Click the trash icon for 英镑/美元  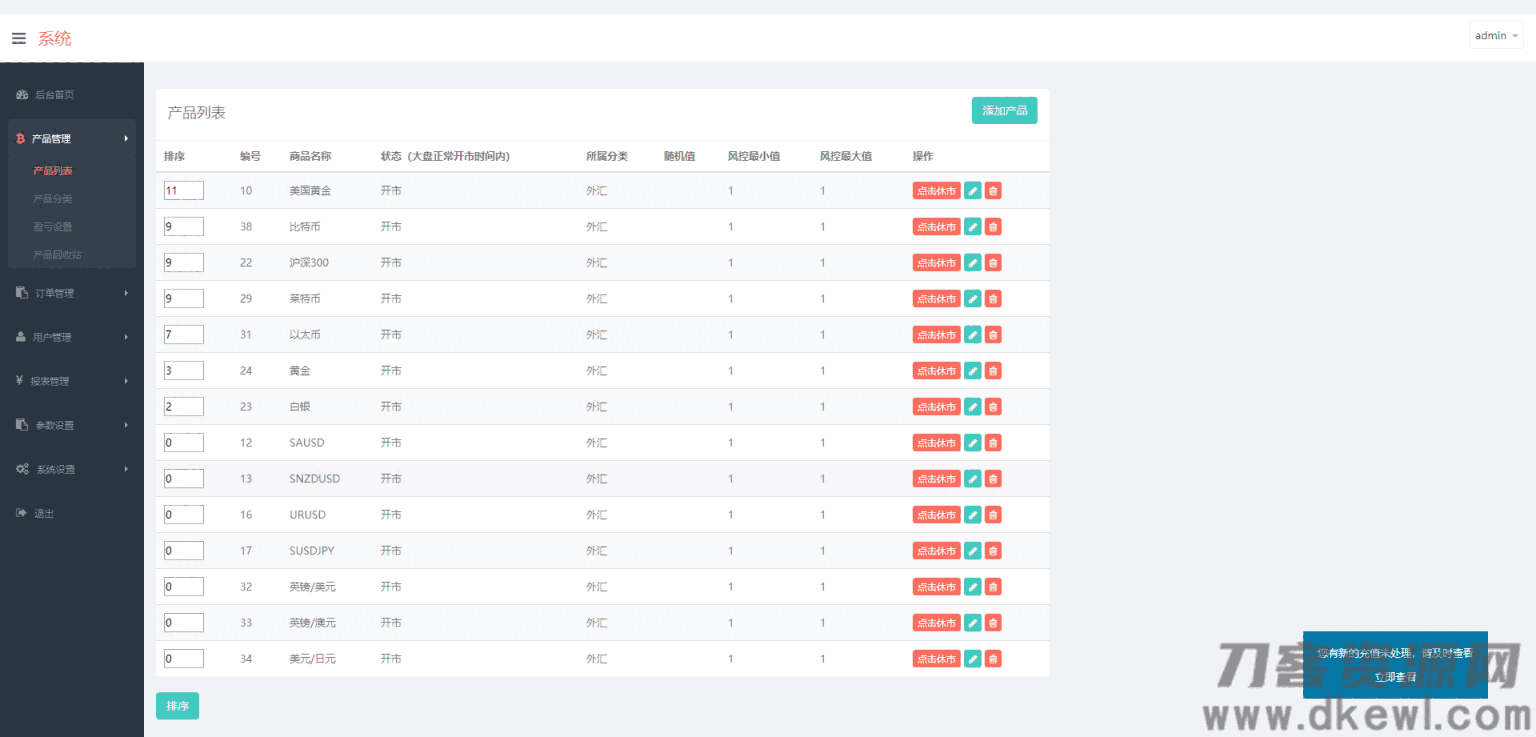tap(992, 587)
